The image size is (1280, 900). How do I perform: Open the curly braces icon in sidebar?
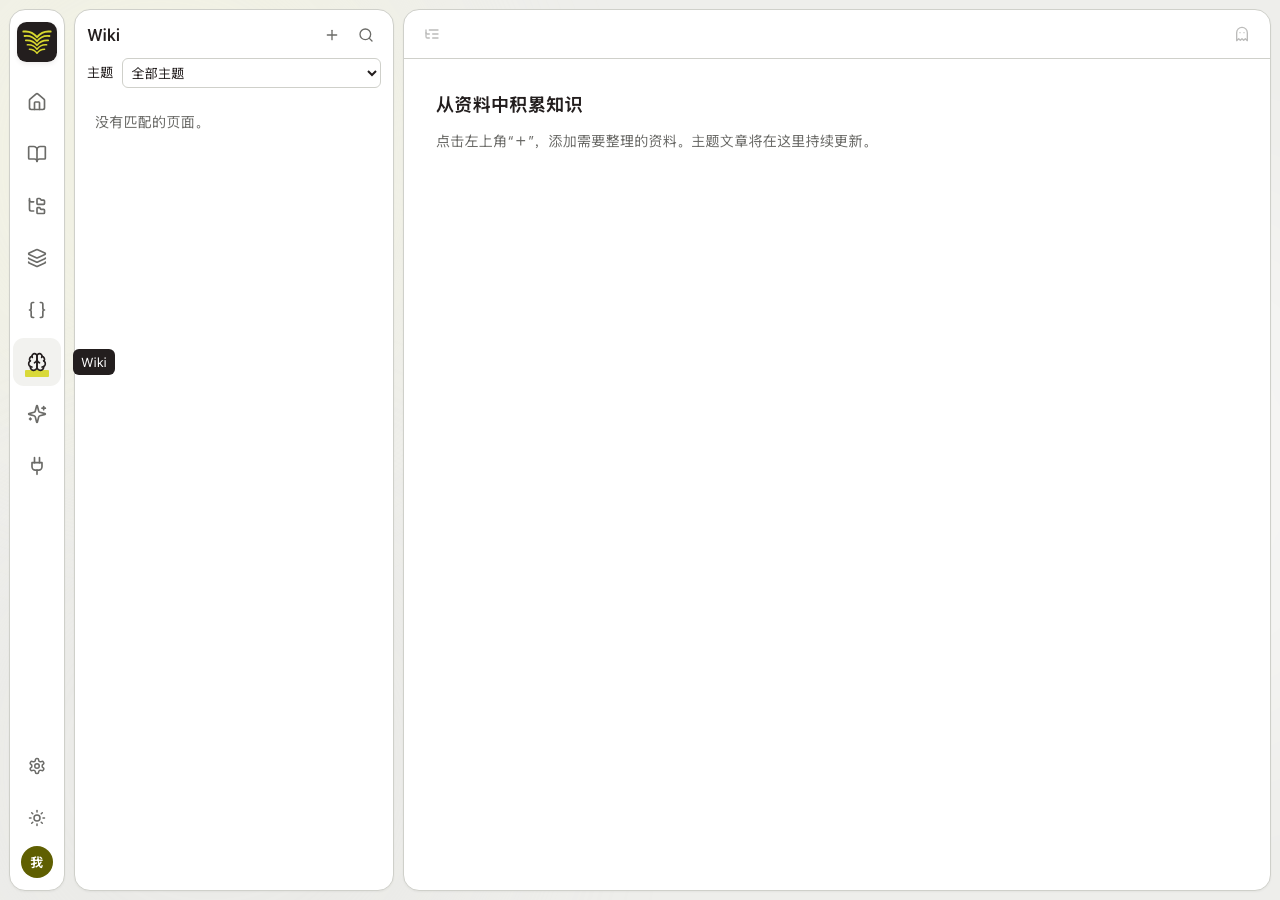pyautogui.click(x=37, y=310)
